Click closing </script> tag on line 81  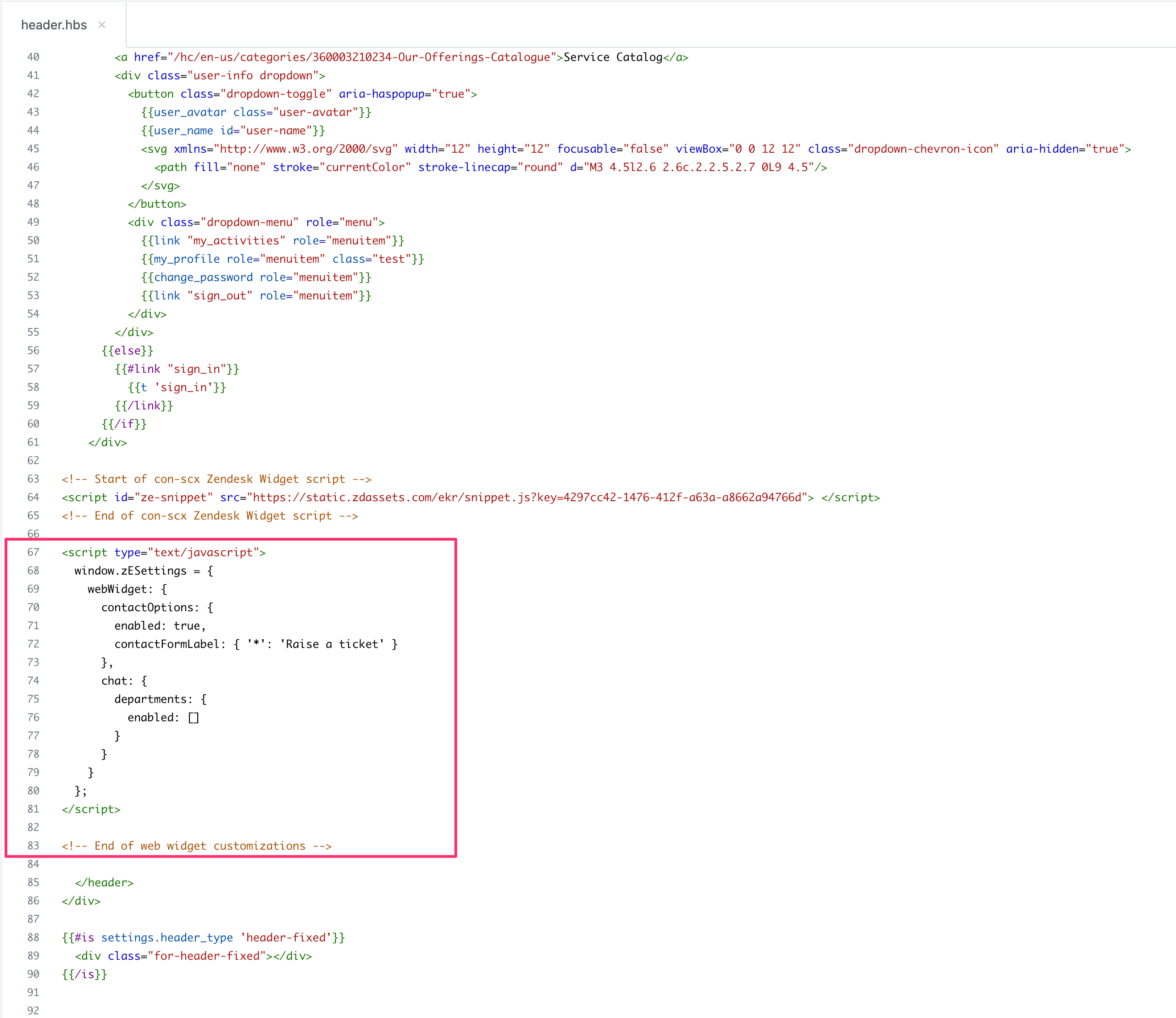pos(91,809)
